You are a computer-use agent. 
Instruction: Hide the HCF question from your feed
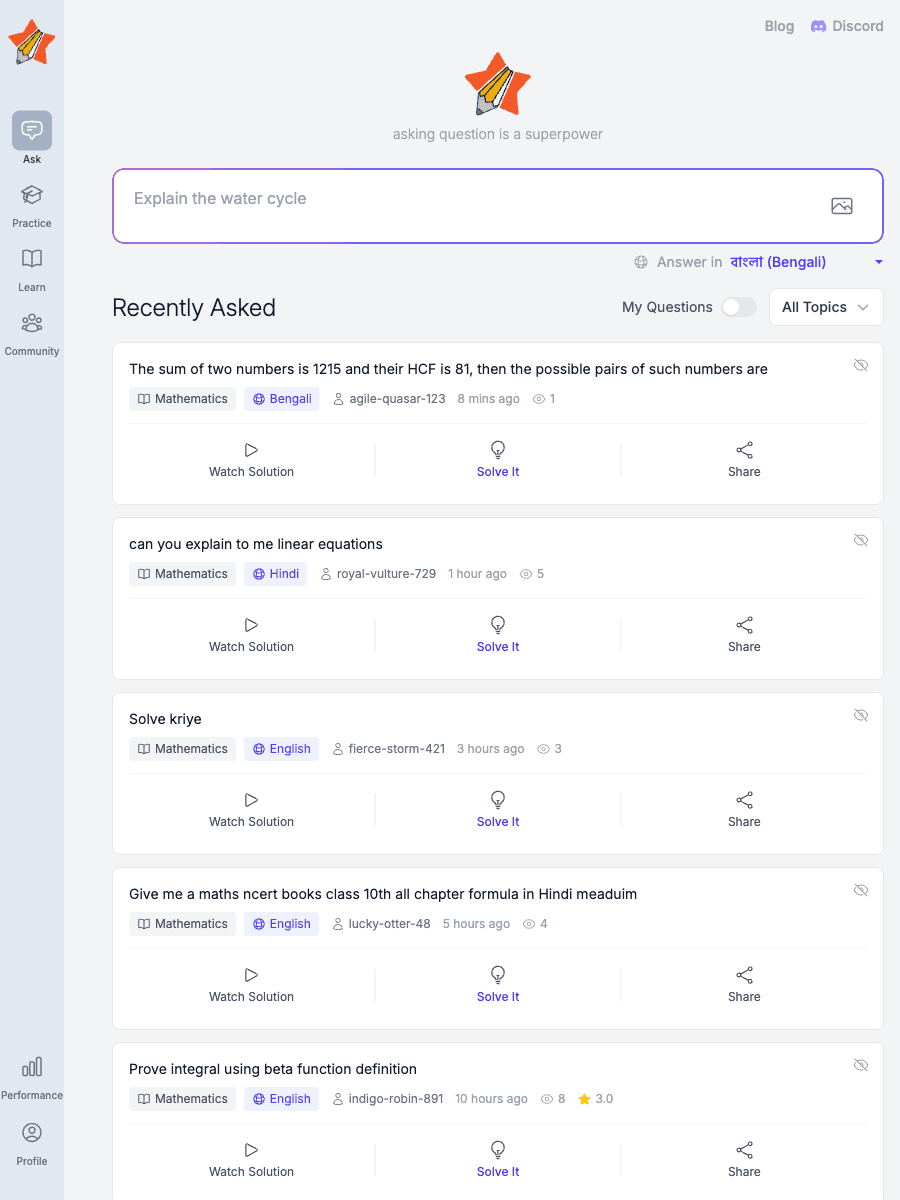pyautogui.click(x=861, y=365)
